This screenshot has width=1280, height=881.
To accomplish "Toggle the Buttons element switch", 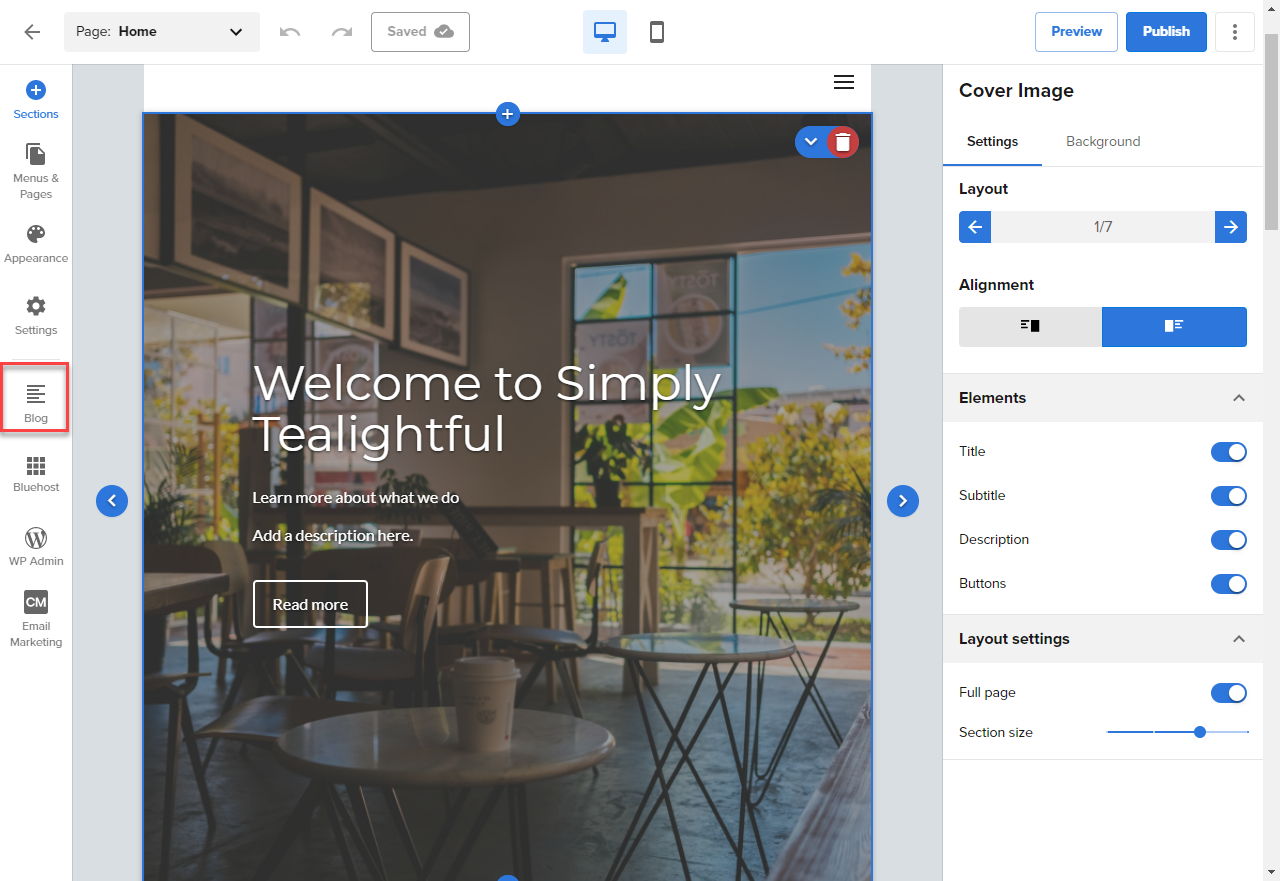I will click(1229, 584).
